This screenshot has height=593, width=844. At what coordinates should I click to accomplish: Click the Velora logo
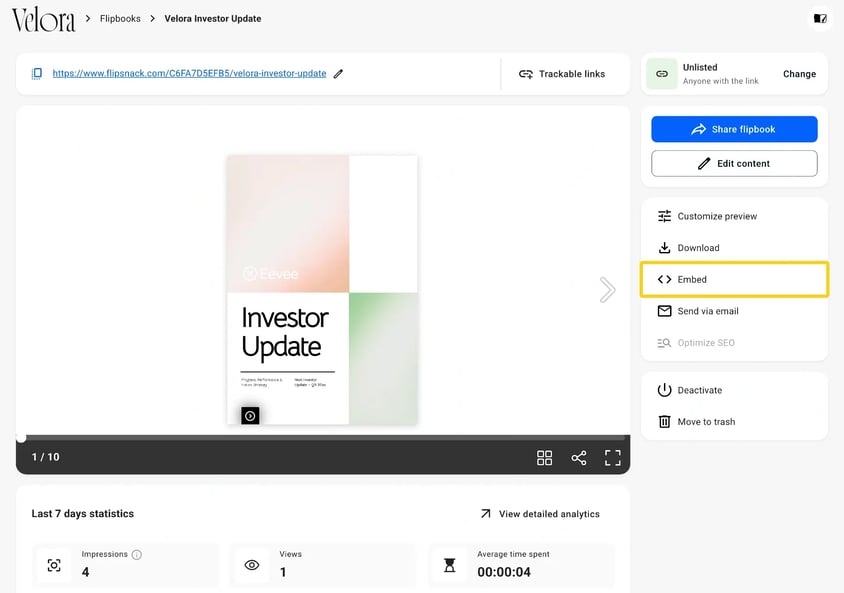[x=44, y=20]
